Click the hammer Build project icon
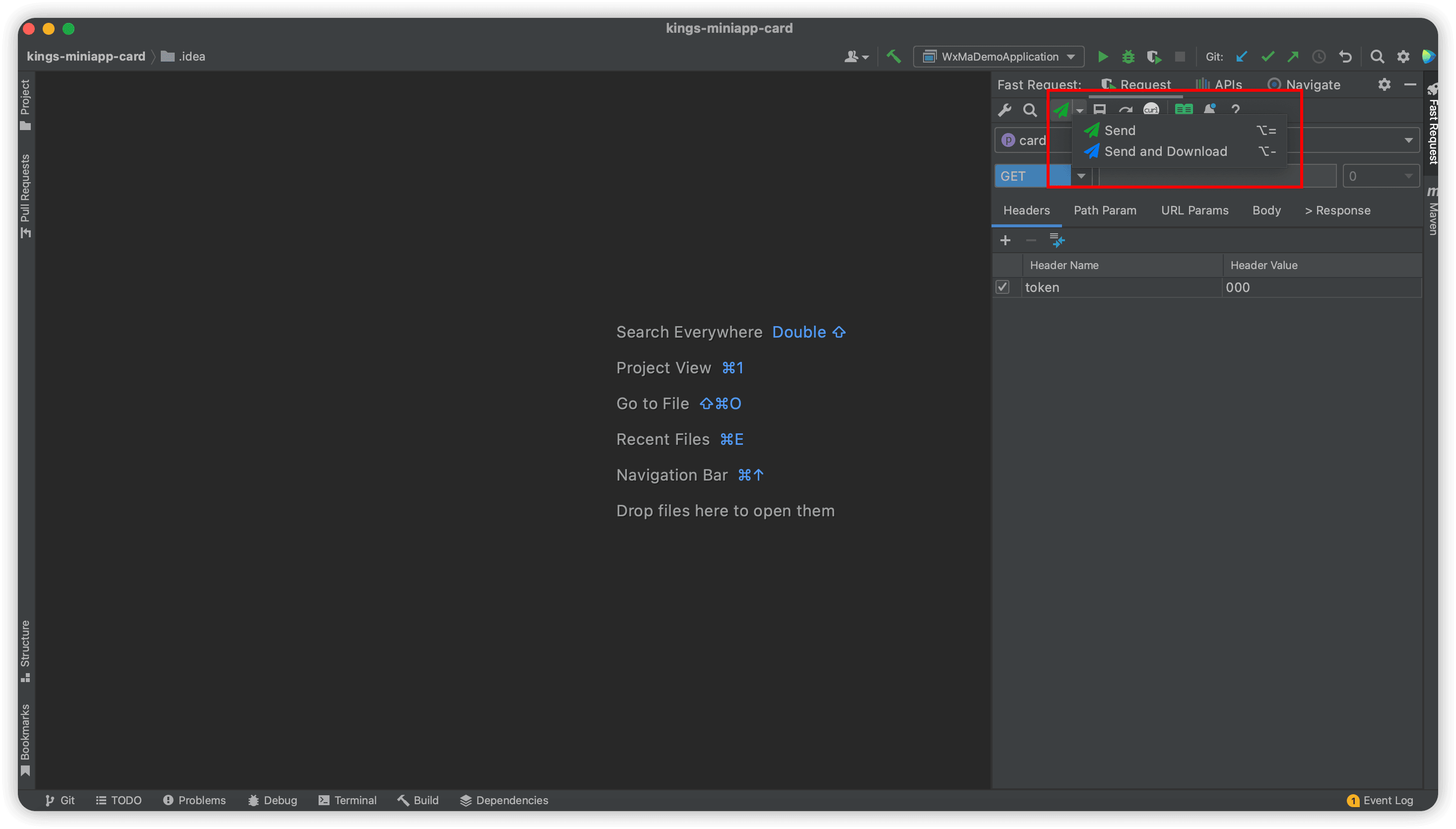Viewport: 1456px width, 829px height. (894, 57)
